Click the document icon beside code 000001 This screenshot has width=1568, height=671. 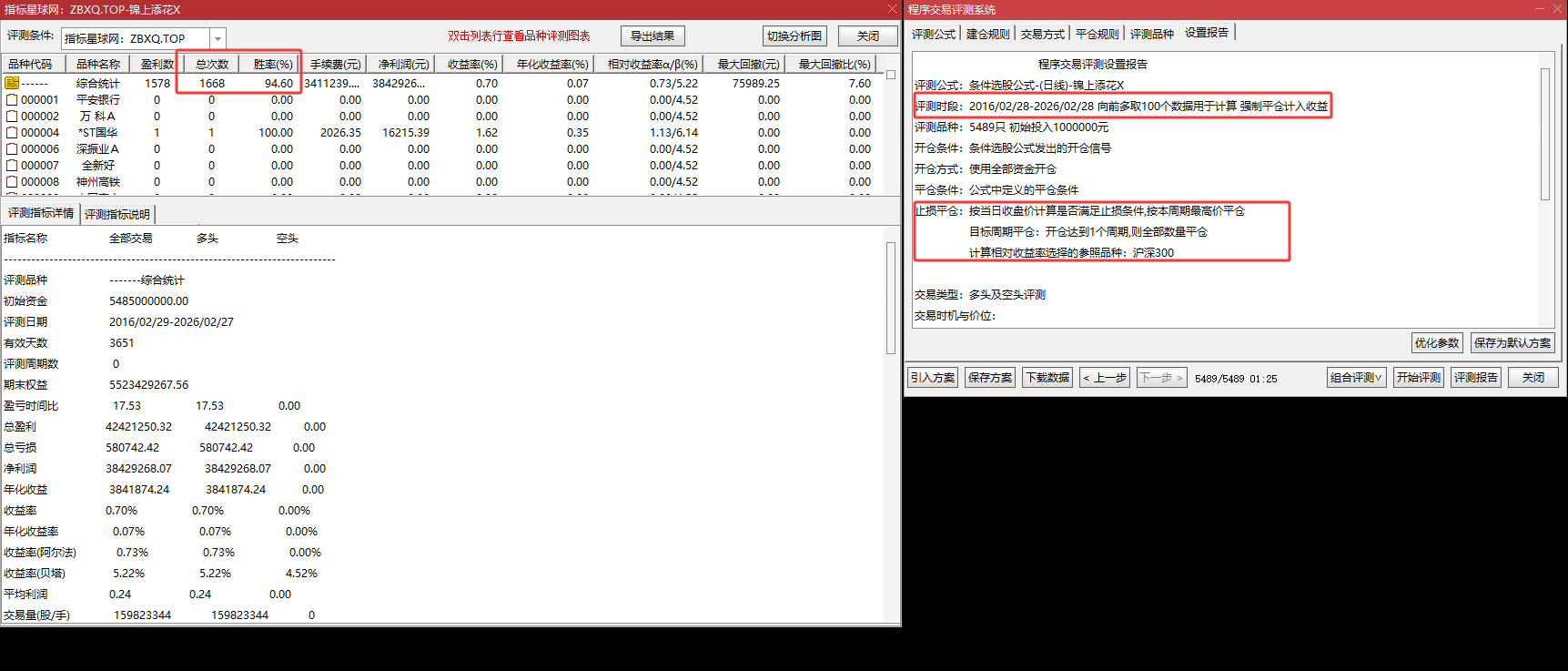[x=12, y=100]
